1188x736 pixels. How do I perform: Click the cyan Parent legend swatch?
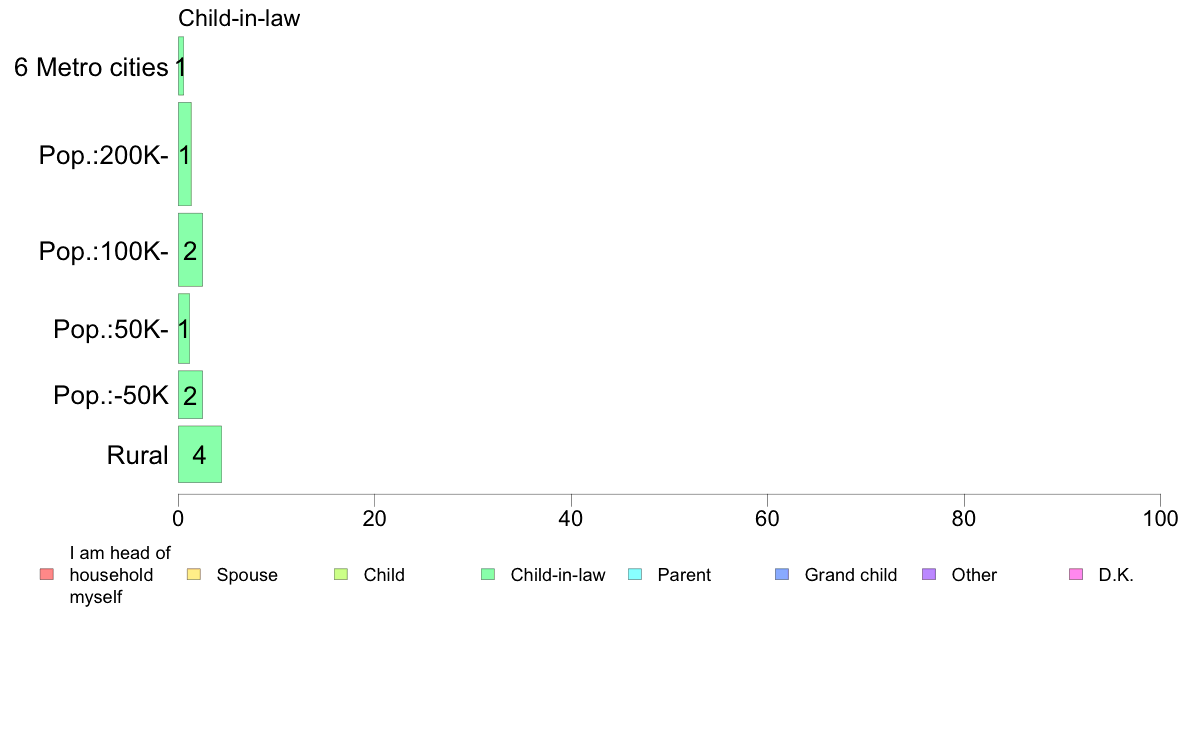pyautogui.click(x=635, y=575)
